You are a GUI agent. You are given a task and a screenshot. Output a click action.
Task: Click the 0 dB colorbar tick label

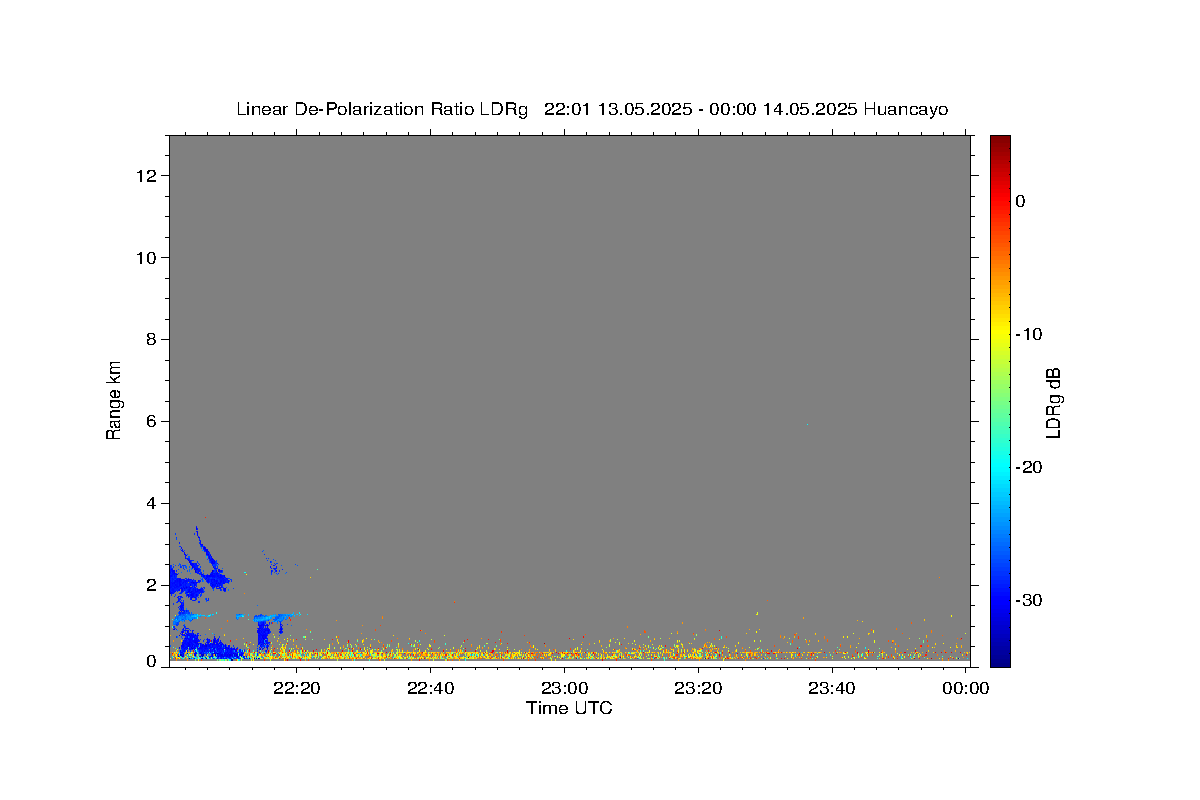tap(1021, 201)
